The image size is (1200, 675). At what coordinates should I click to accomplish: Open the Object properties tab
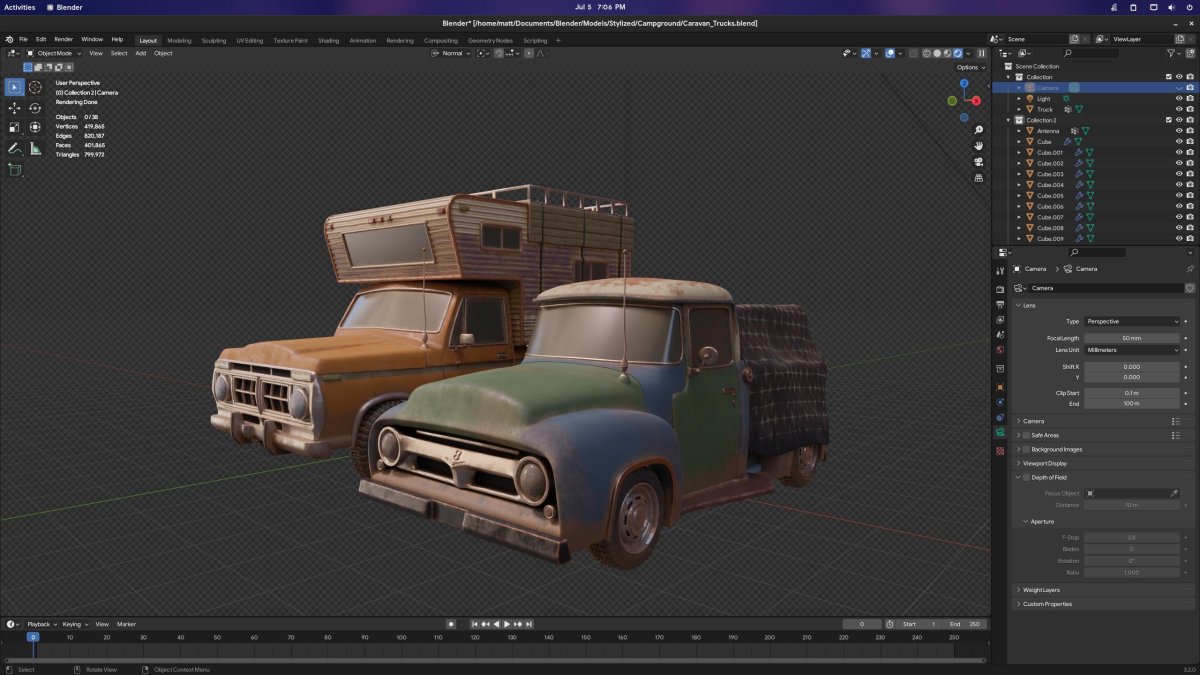[1000, 386]
